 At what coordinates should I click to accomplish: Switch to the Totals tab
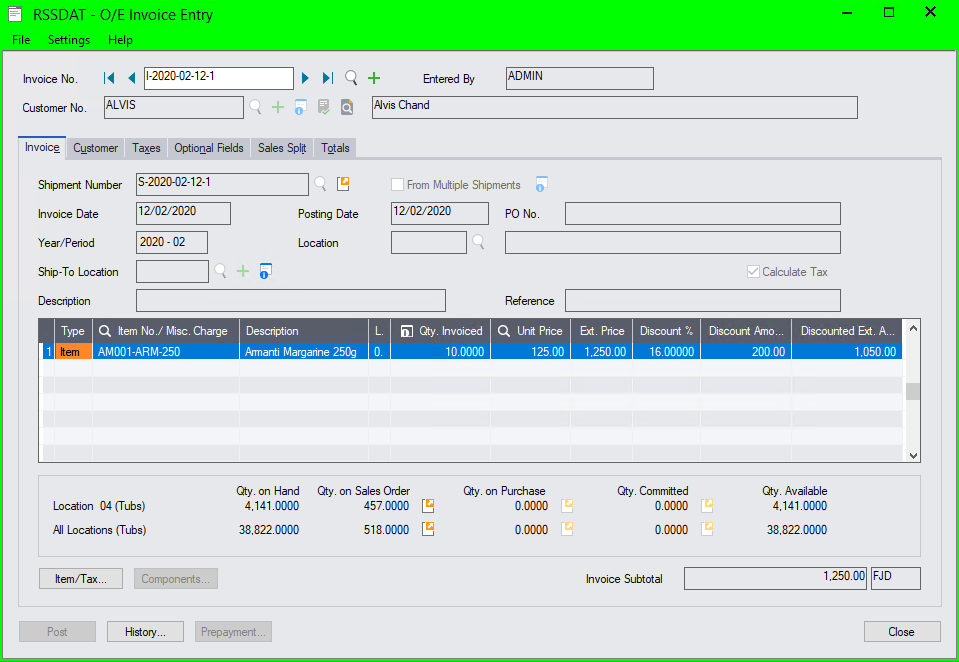(x=335, y=148)
